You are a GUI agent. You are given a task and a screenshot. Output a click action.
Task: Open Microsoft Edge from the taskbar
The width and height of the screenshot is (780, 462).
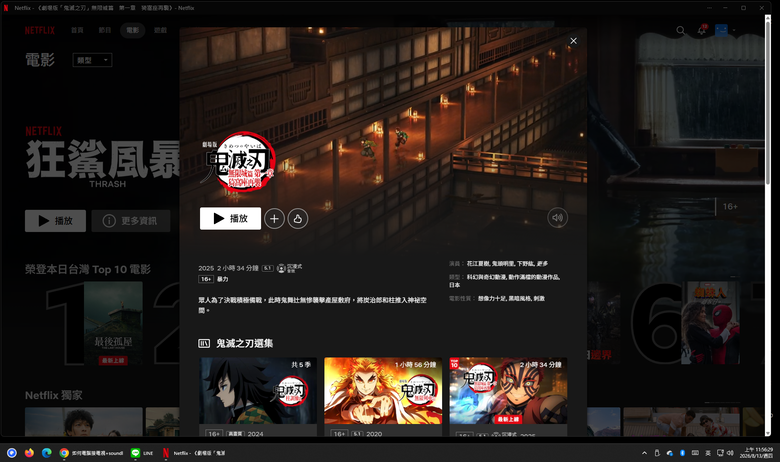pyautogui.click(x=47, y=453)
